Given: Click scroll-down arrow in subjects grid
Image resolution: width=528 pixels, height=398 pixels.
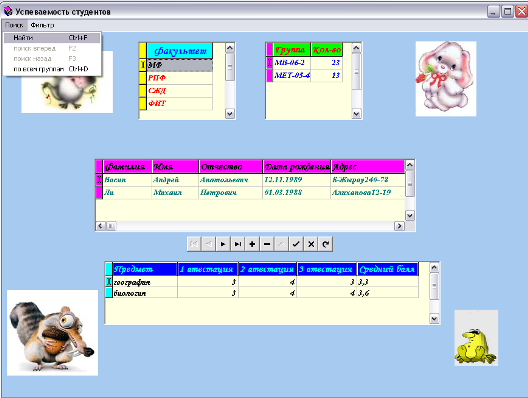Looking at the screenshot, I should pyautogui.click(x=434, y=319).
